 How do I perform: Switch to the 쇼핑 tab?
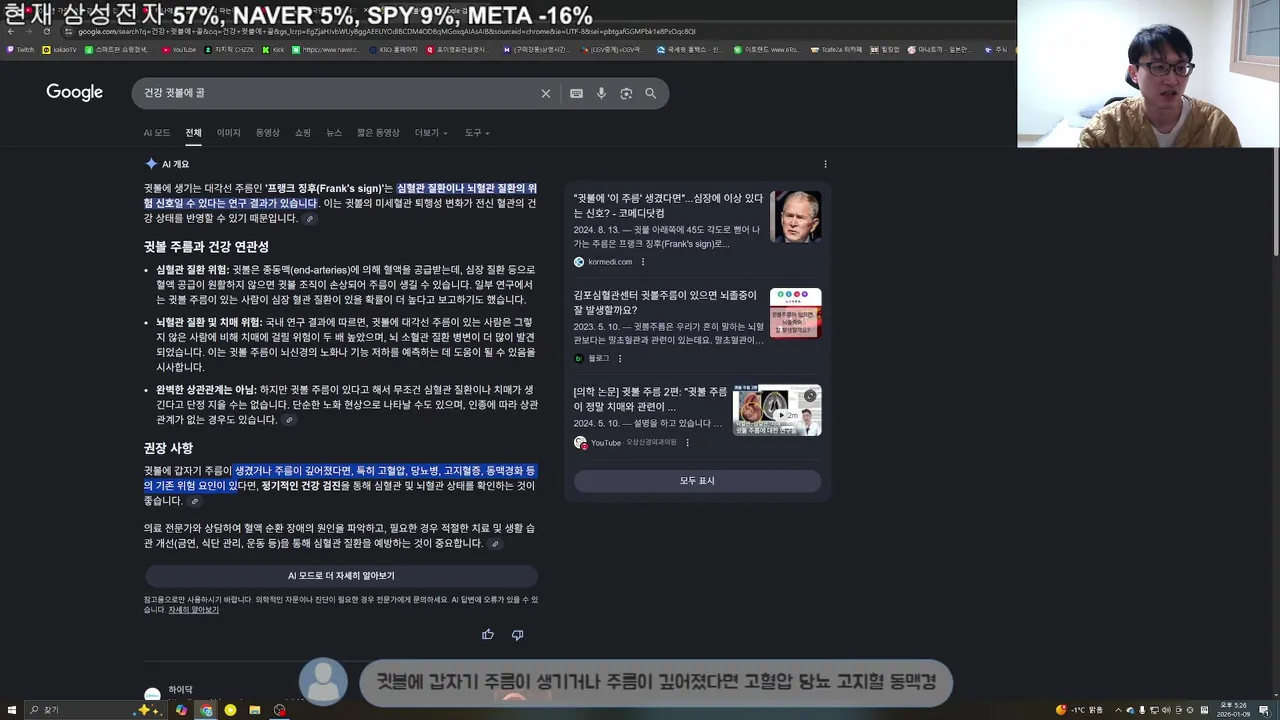click(x=302, y=133)
